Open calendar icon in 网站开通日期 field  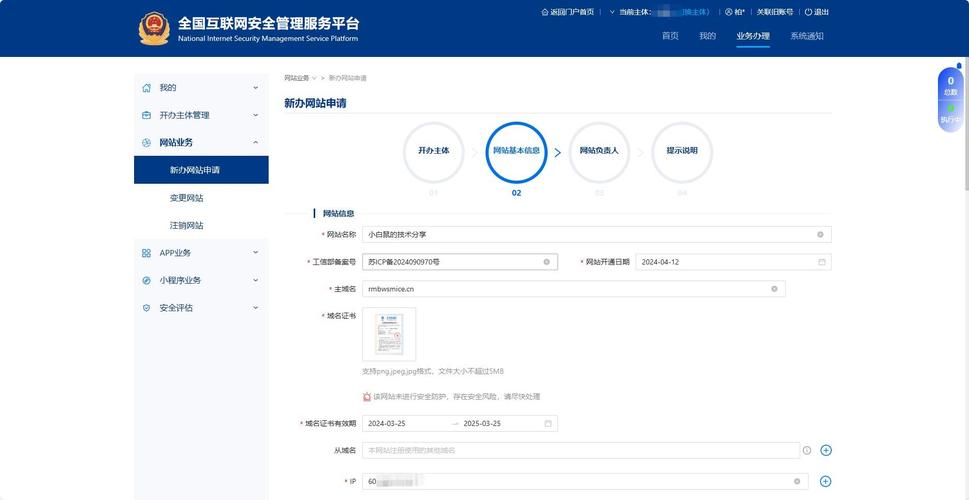click(x=822, y=262)
